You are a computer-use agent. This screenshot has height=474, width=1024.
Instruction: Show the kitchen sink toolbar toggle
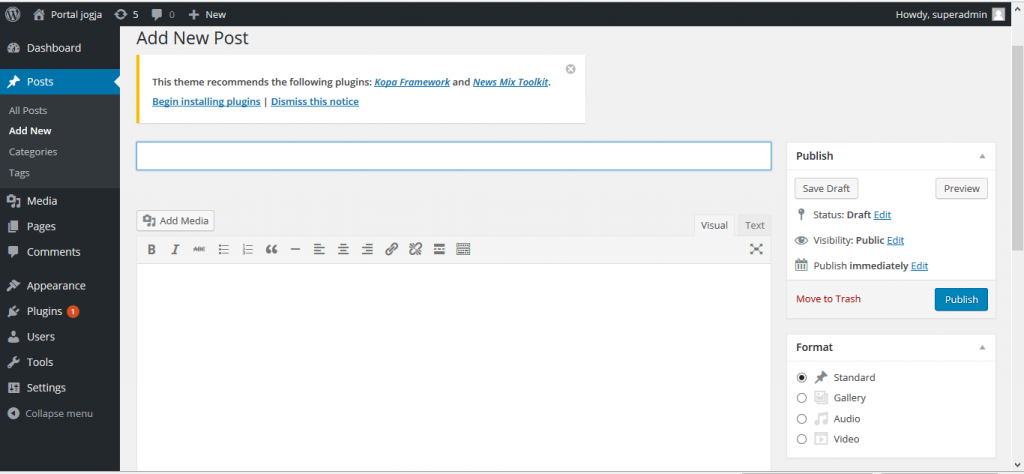click(x=463, y=249)
